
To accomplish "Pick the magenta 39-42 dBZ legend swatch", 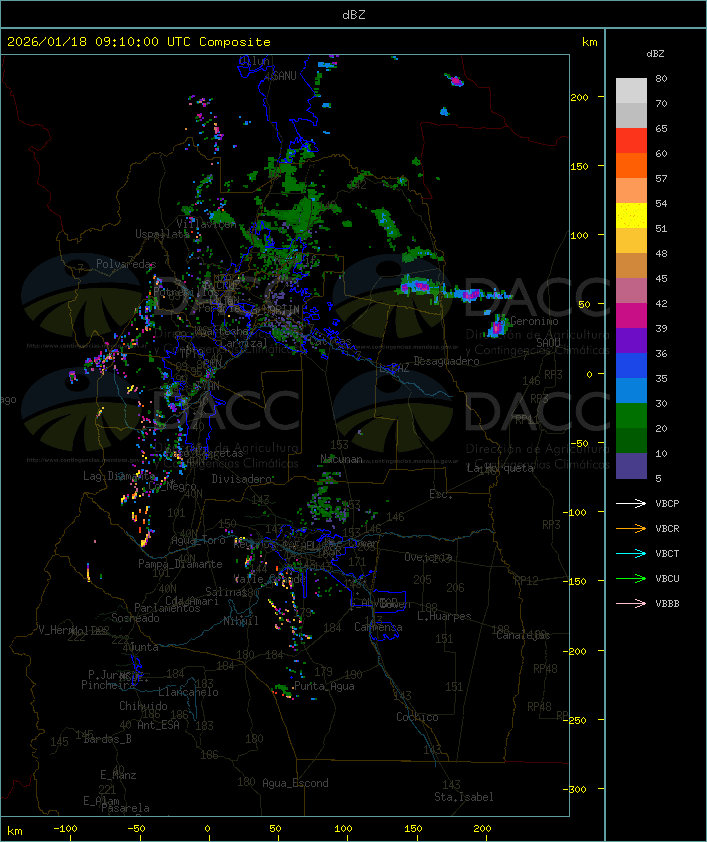I will pos(631,315).
